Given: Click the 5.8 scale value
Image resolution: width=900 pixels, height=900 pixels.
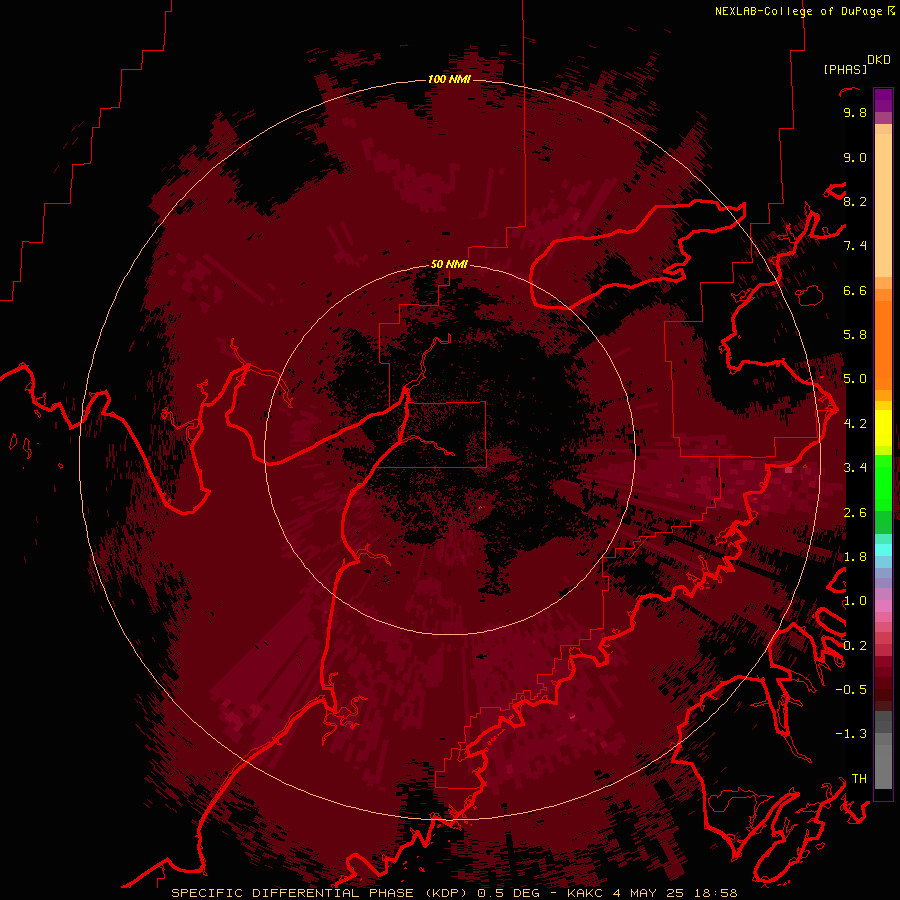Looking at the screenshot, I should 855,335.
